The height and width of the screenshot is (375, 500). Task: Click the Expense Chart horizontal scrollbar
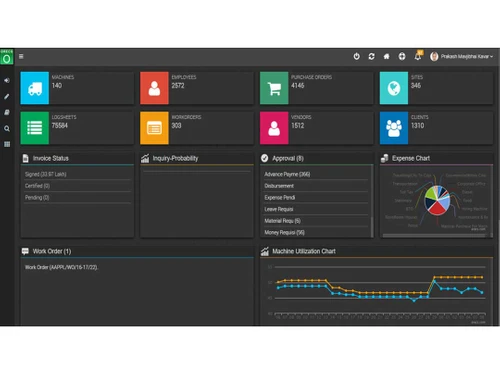(434, 235)
